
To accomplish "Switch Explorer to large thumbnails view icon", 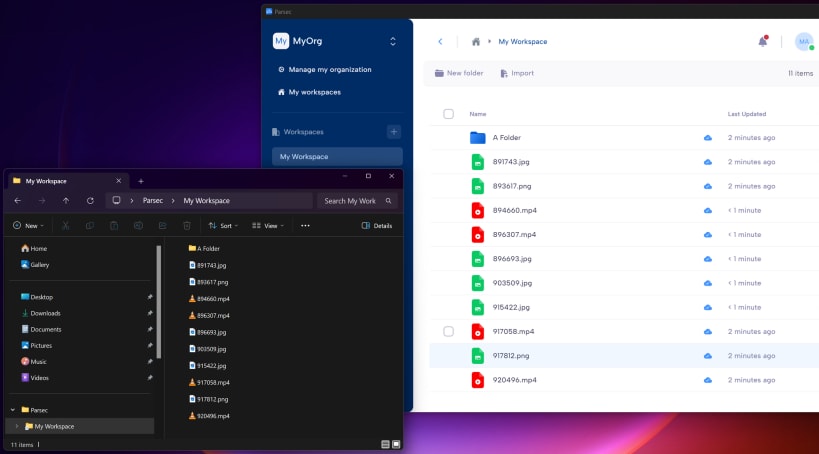I will tap(396, 444).
